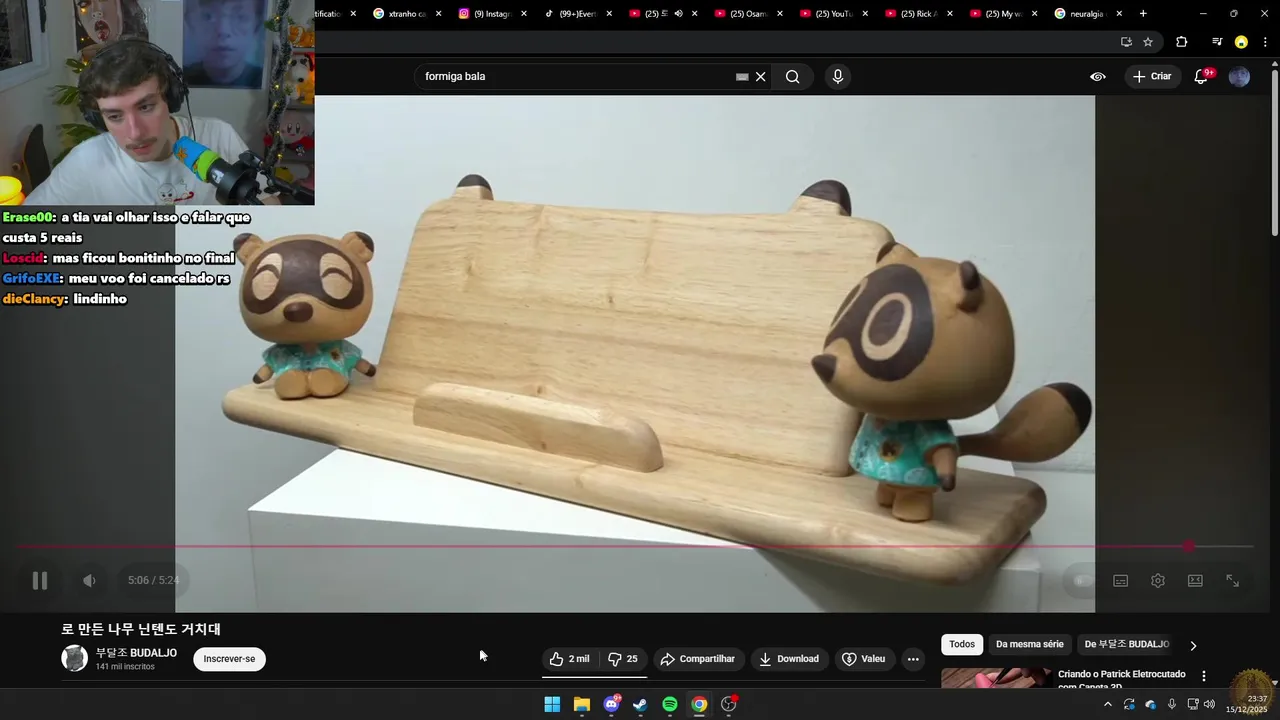
Task: Switch to theater mode in player
Action: [1195, 580]
